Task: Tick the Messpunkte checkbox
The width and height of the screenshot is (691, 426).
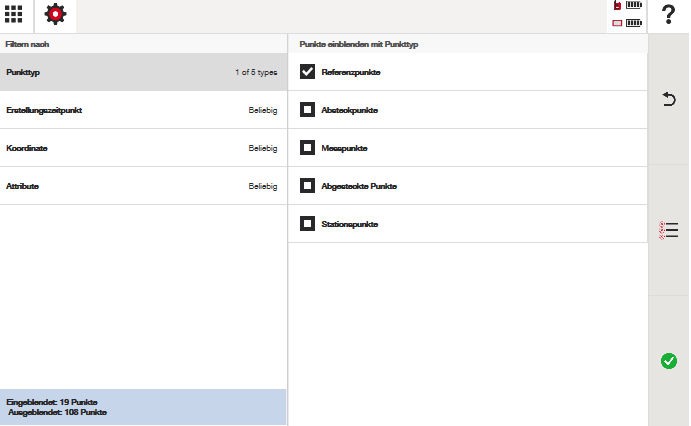Action: click(x=308, y=148)
